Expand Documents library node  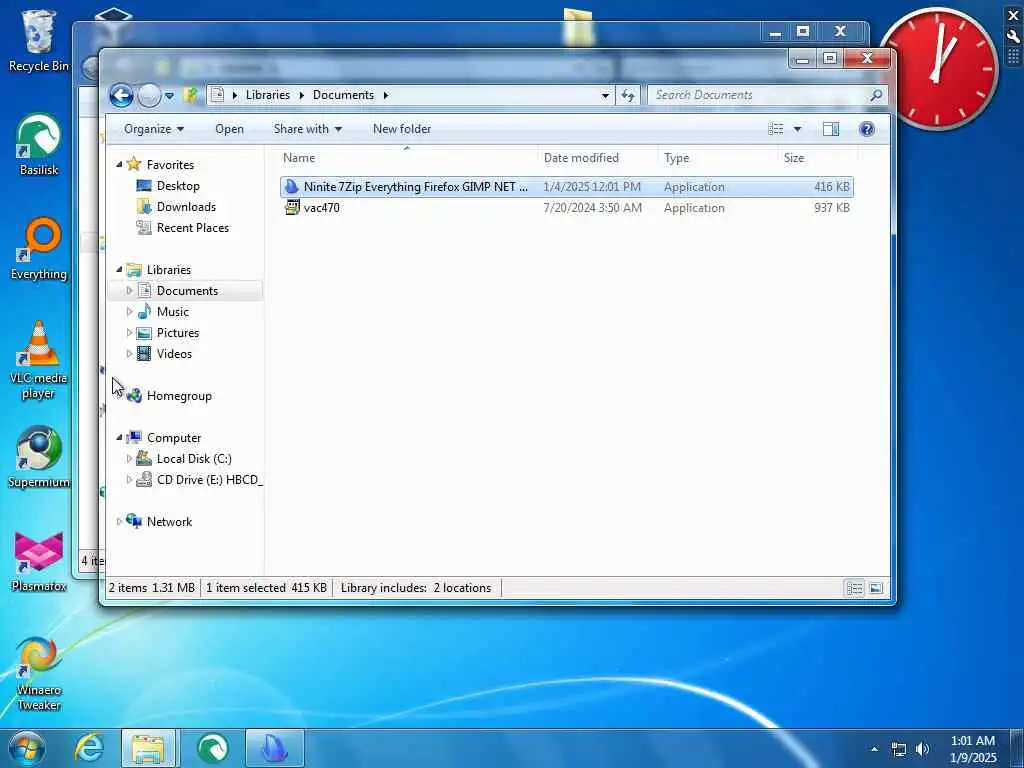[x=129, y=291]
